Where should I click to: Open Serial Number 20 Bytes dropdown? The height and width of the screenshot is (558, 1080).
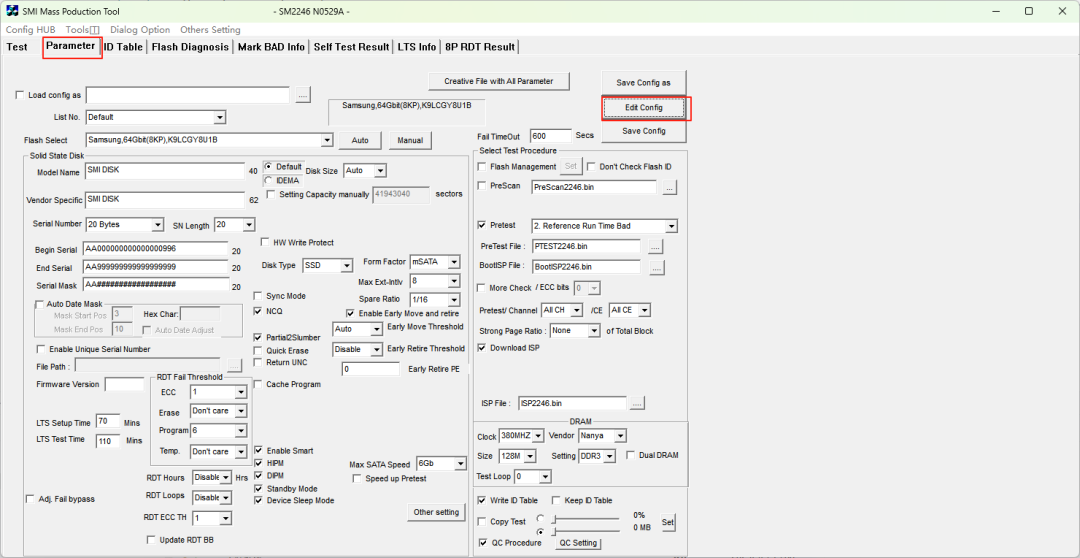click(x=158, y=225)
